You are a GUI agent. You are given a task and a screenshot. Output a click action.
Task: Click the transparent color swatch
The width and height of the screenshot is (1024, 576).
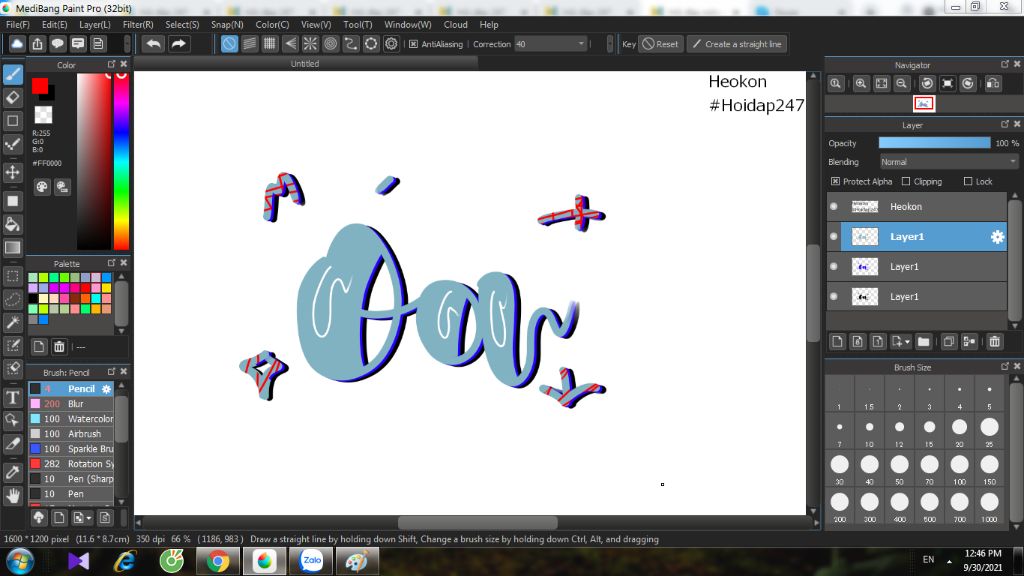coord(43,115)
